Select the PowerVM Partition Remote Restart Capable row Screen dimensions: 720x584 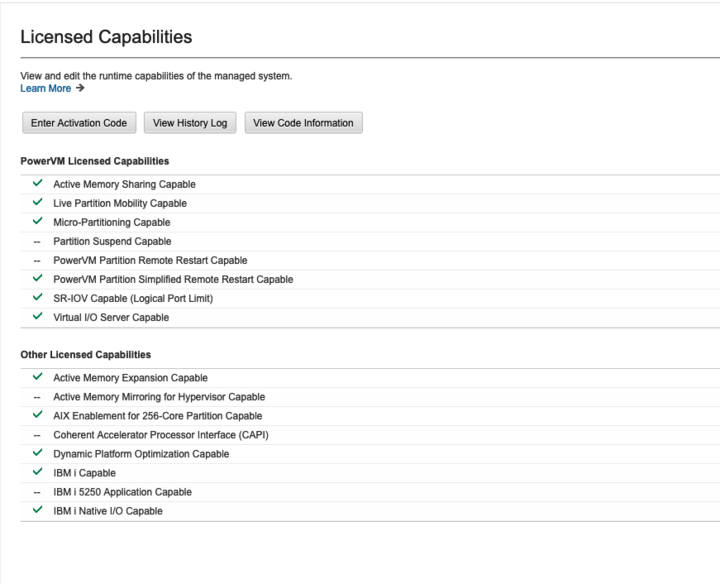click(370, 260)
